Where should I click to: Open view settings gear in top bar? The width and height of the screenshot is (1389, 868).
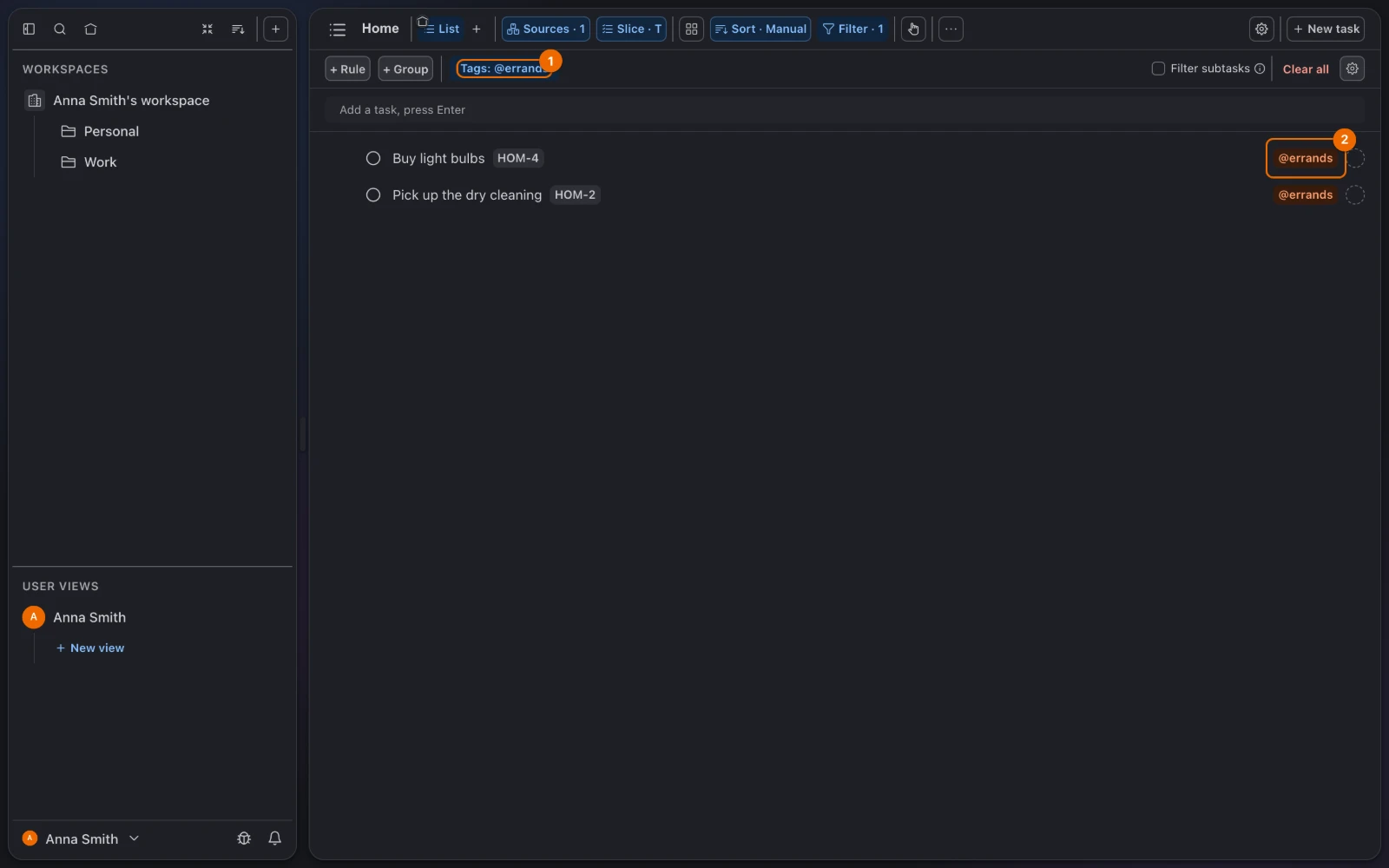[x=1261, y=29]
